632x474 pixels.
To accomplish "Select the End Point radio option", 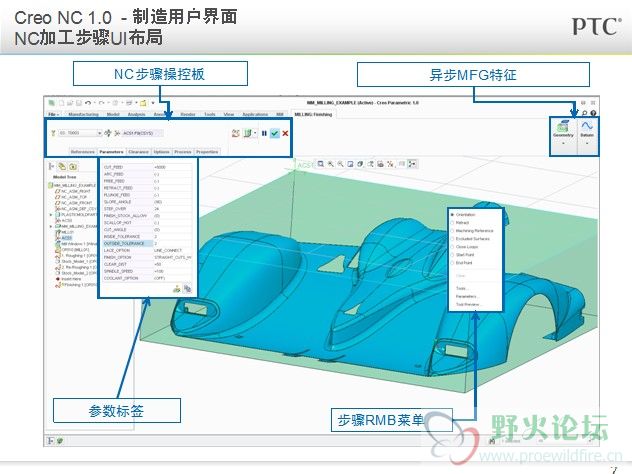I will (462, 263).
